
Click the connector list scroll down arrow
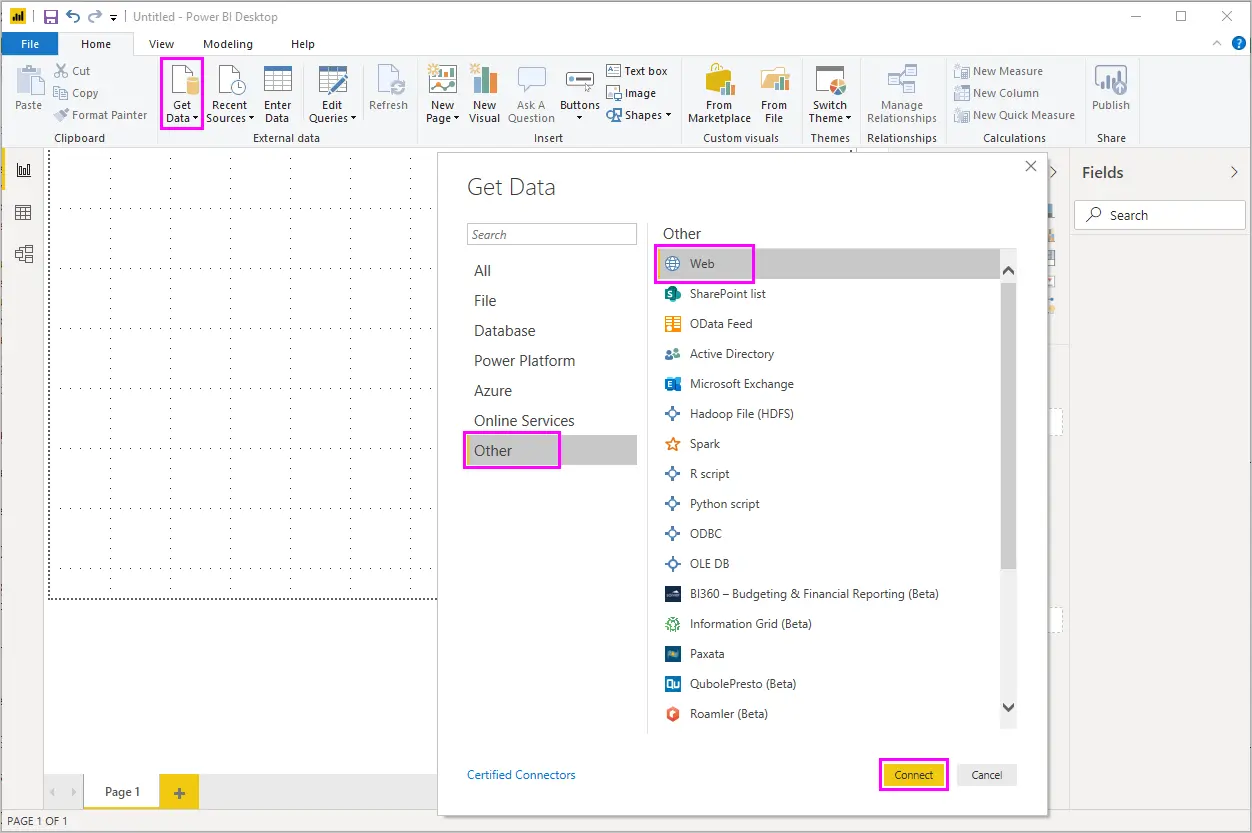click(1008, 707)
